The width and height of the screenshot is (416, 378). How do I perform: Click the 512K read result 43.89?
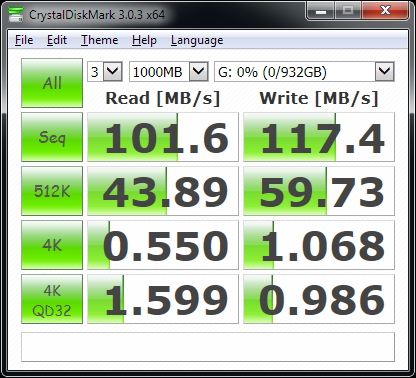[163, 191]
